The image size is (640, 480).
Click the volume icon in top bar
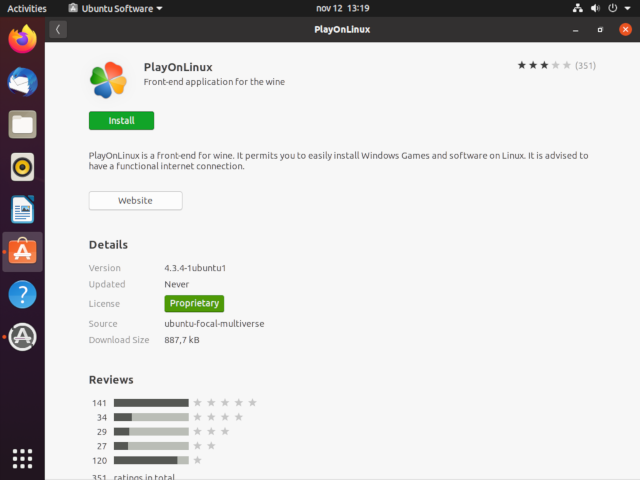click(595, 8)
